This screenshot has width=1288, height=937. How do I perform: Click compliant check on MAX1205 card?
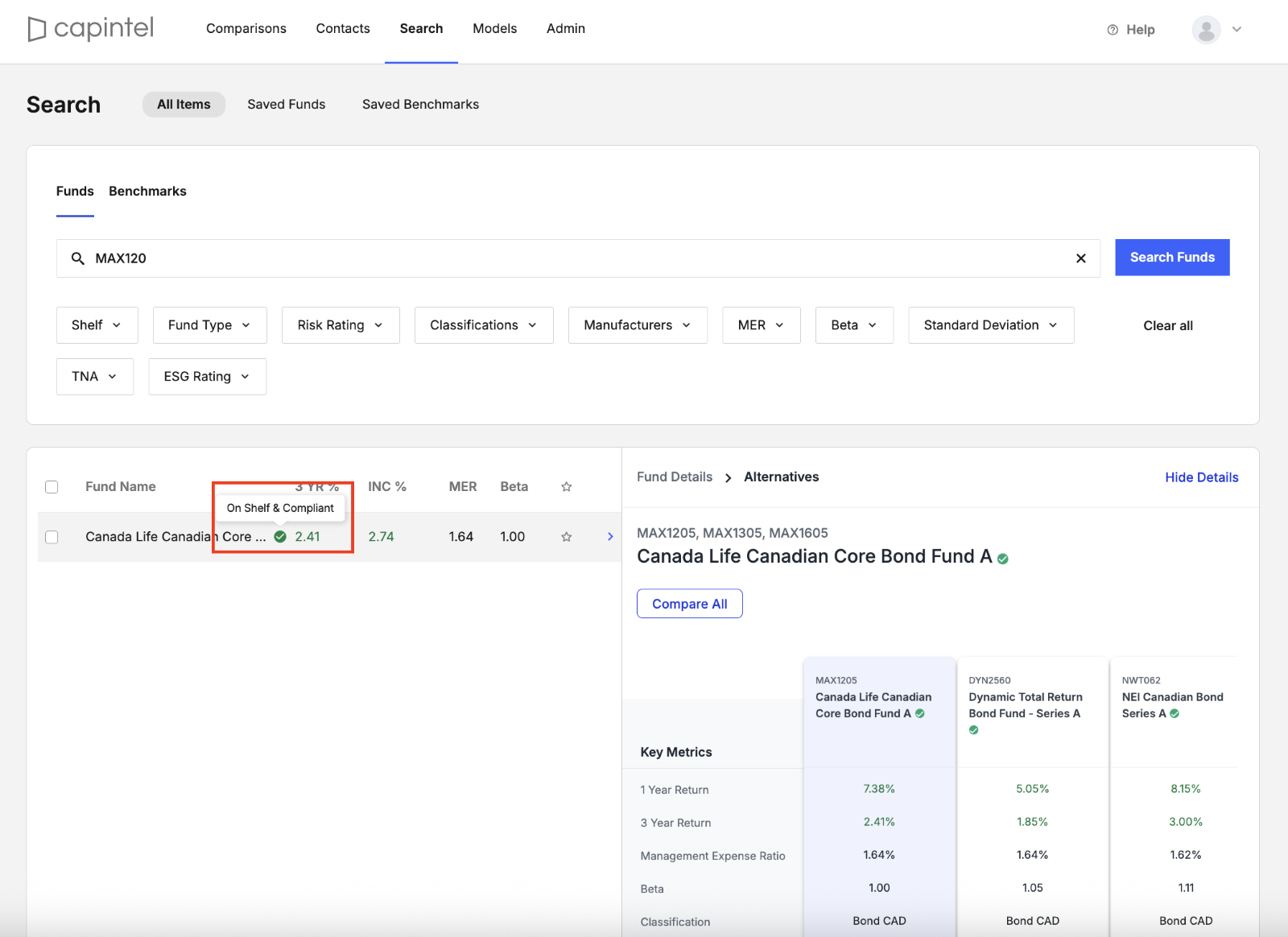[x=920, y=713]
